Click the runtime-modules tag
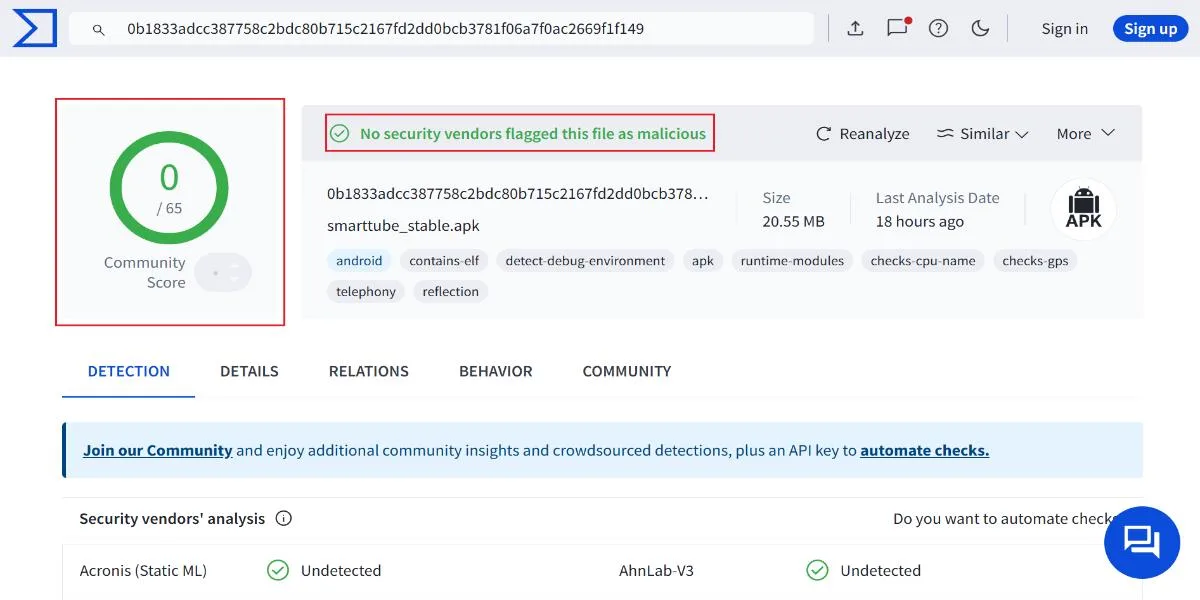The height and width of the screenshot is (600, 1200). coord(792,261)
